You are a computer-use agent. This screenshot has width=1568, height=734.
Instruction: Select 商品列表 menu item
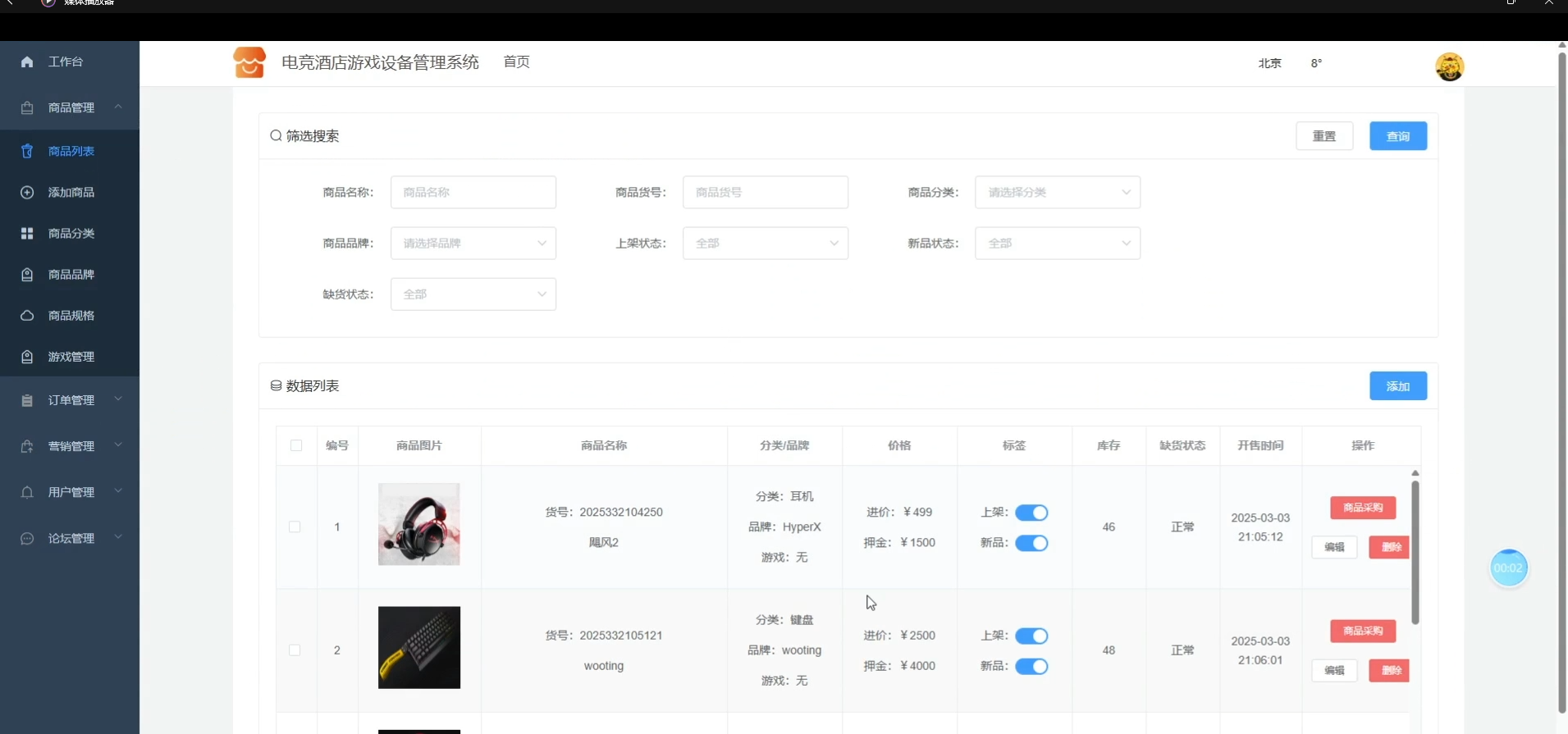(70, 151)
